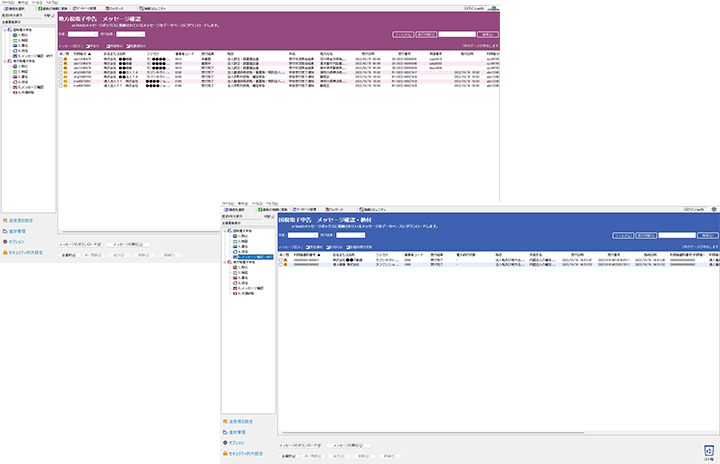Image resolution: width=720 pixels, height=464 pixels.
Task: Tick the checkbox on first row of purple table
Action: [60, 57]
